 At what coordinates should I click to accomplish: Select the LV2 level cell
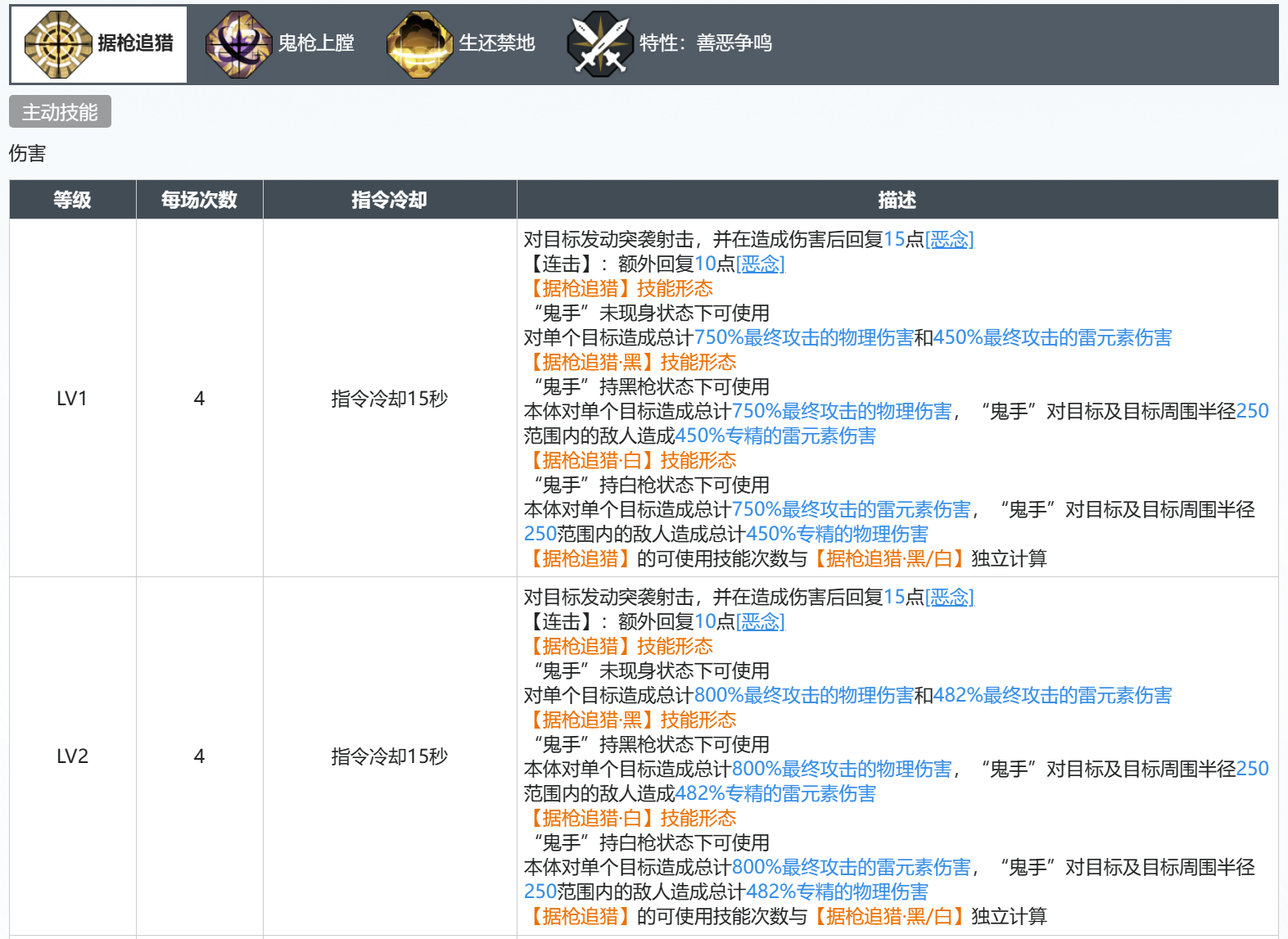click(72, 756)
